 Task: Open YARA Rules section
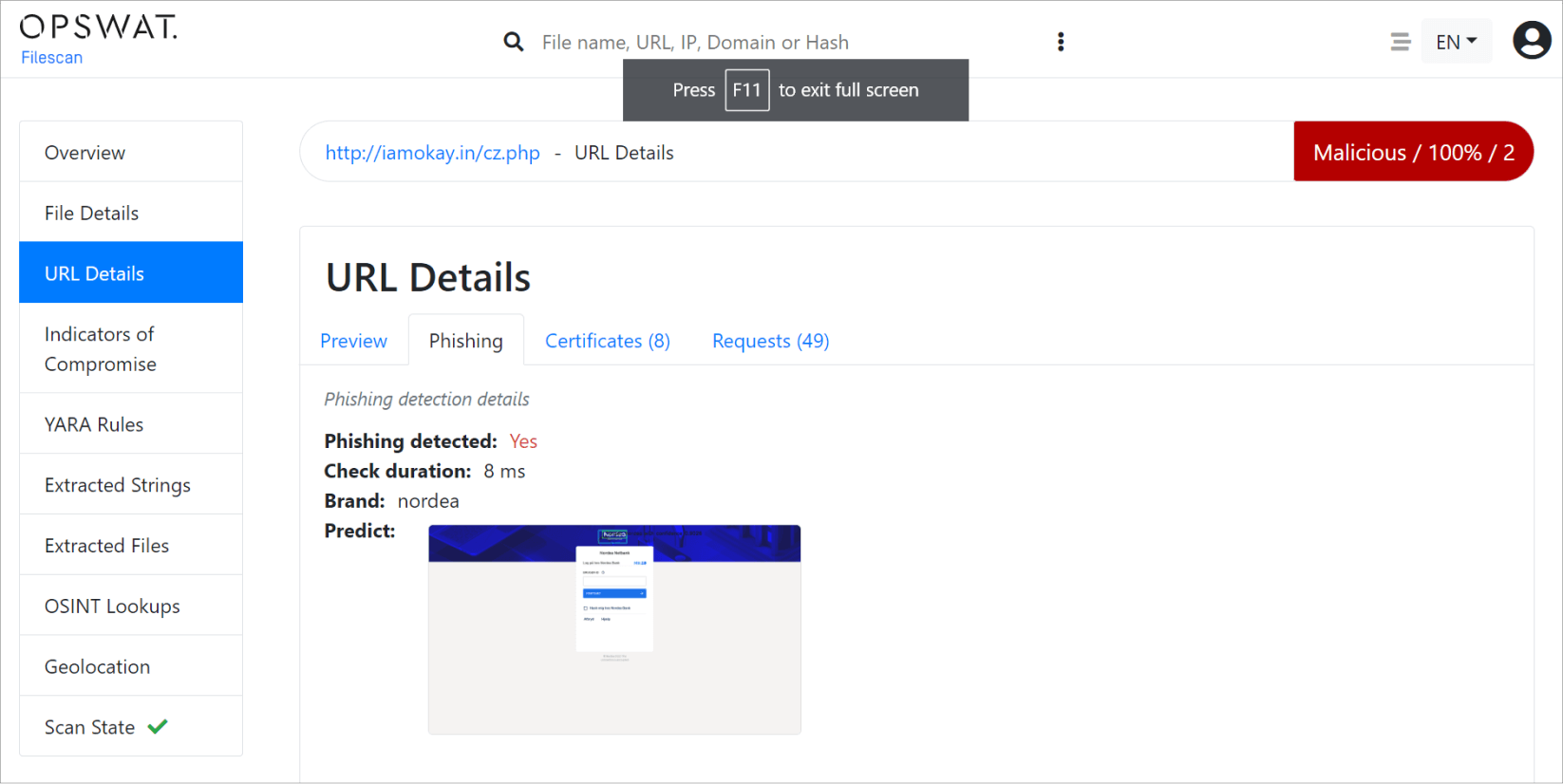(x=131, y=424)
